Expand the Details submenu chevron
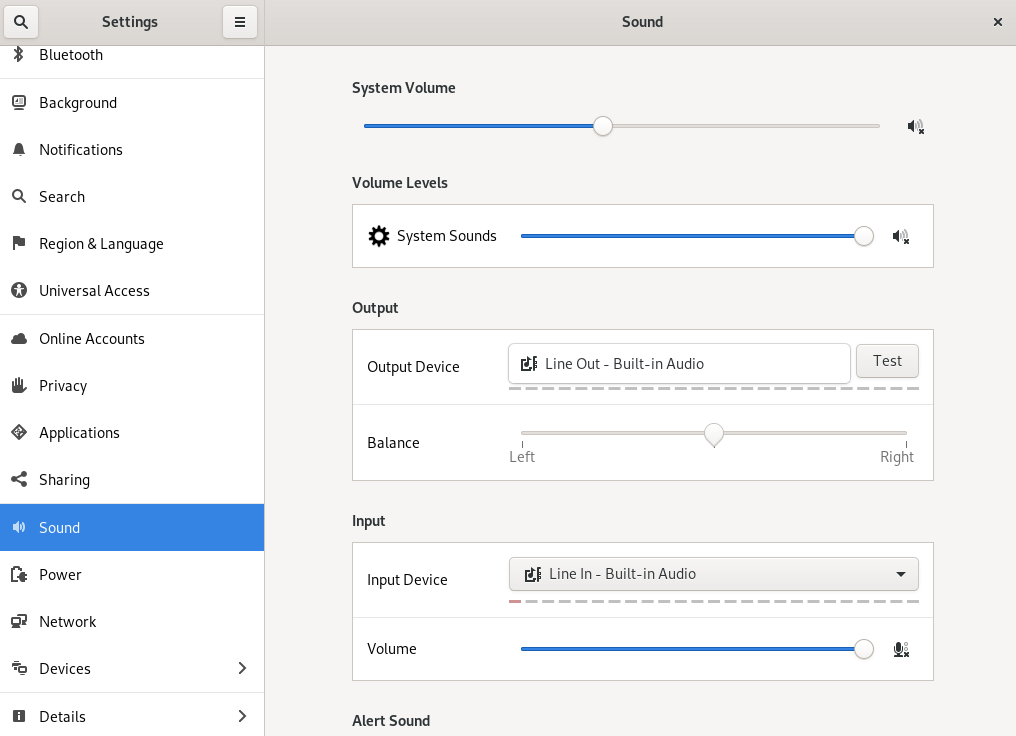The width and height of the screenshot is (1016, 736). (242, 716)
